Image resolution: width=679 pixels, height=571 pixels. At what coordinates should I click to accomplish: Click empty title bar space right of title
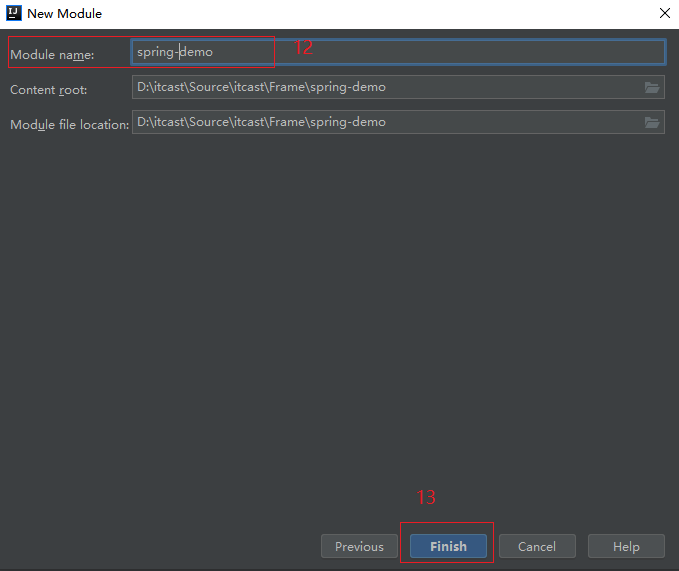tap(380, 14)
